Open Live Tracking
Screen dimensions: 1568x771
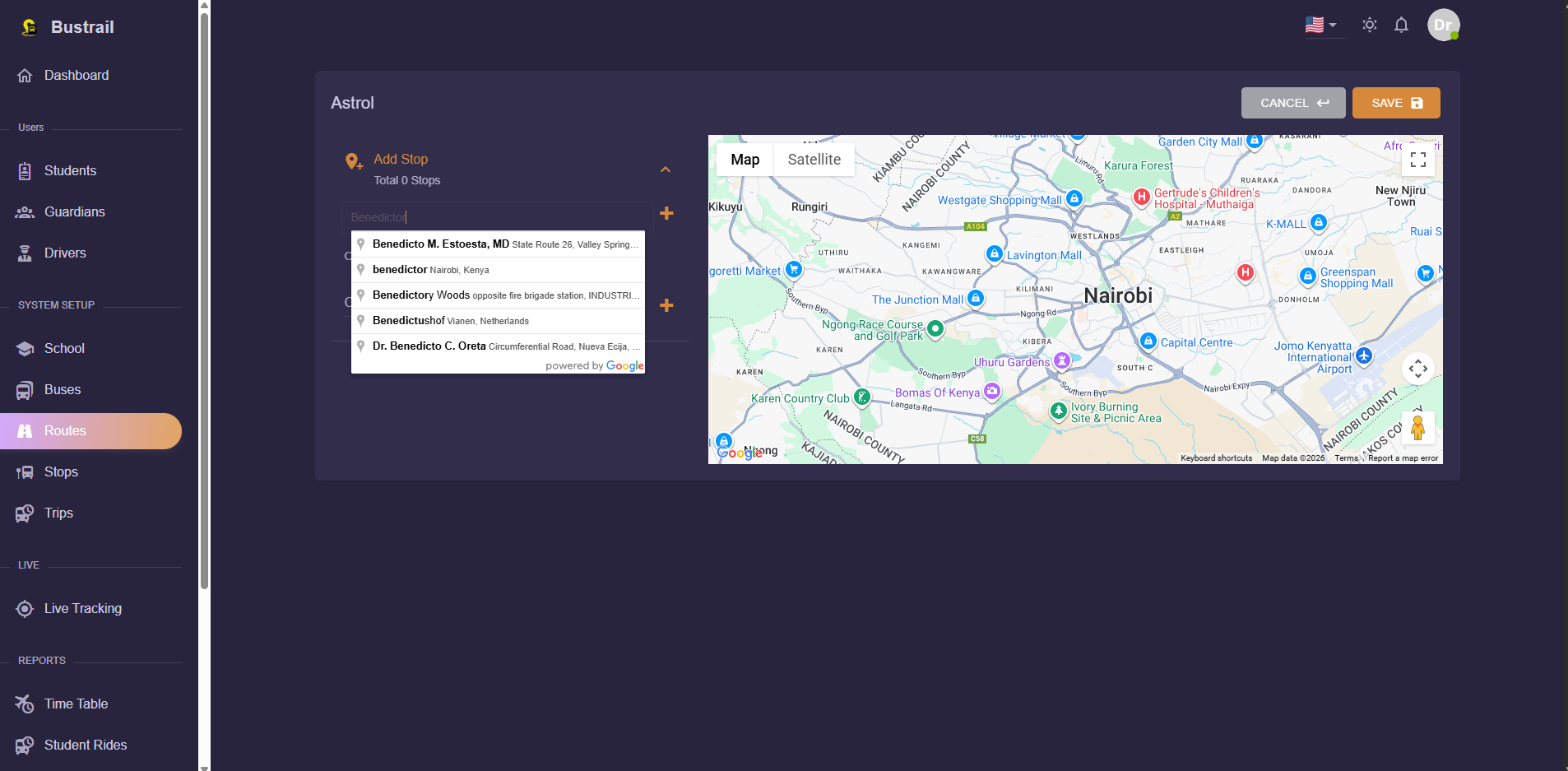(82, 608)
